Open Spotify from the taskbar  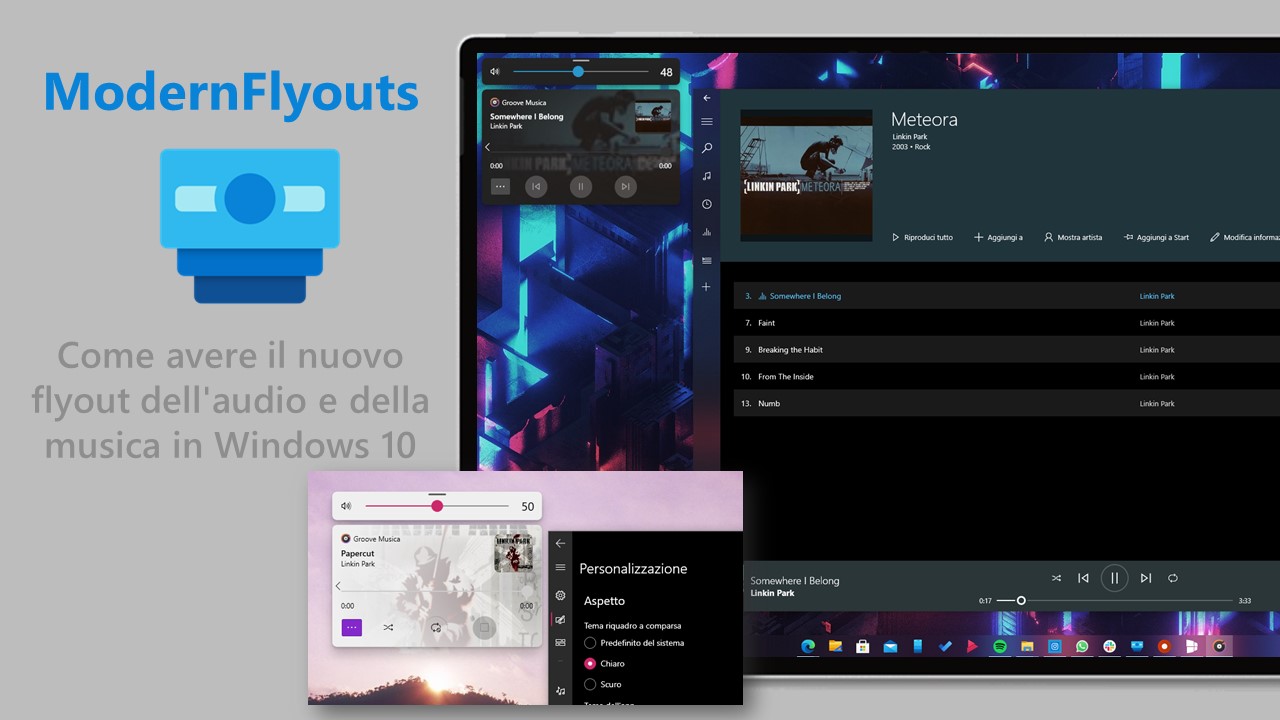pos(1000,647)
